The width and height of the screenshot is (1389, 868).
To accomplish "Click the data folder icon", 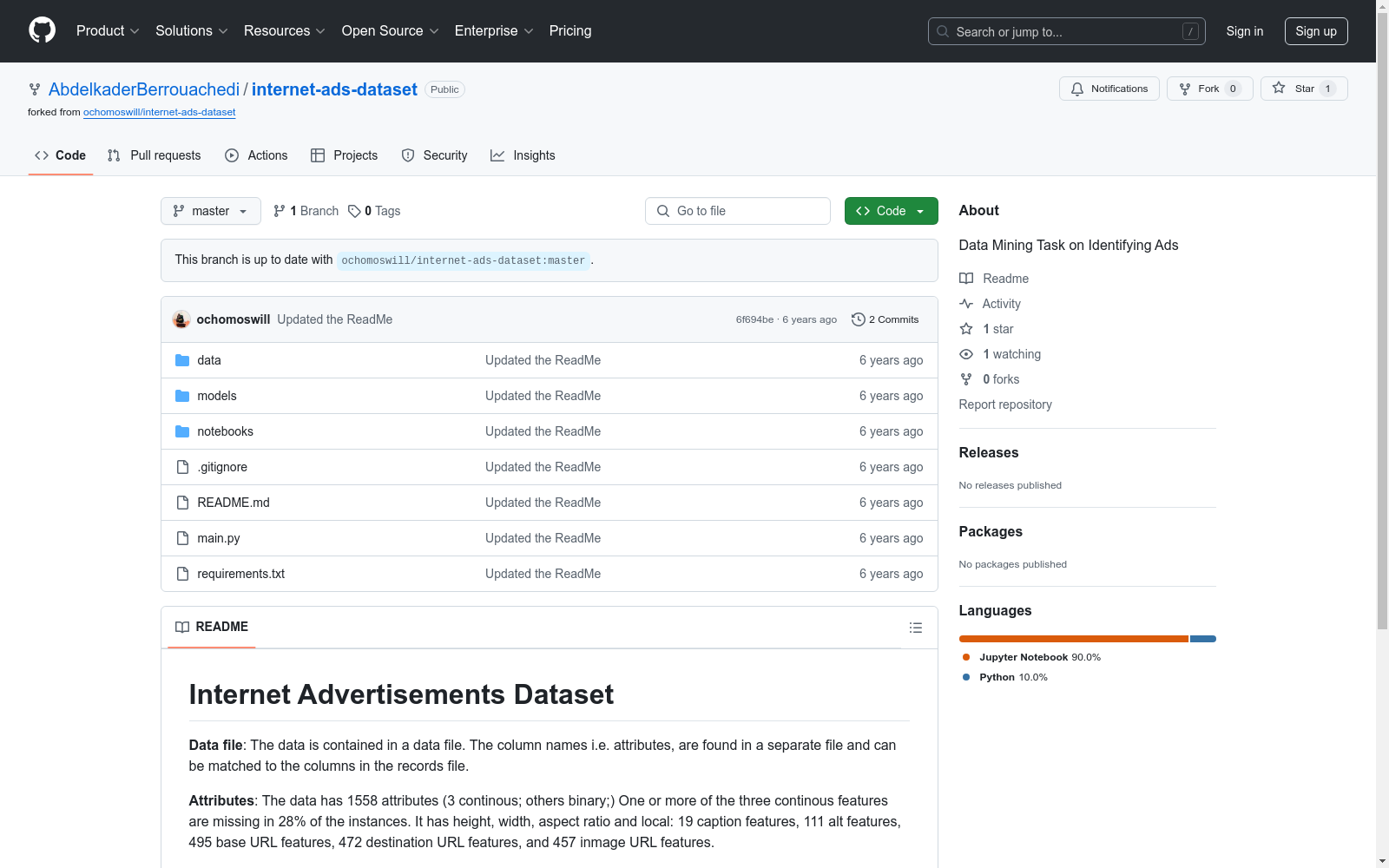I will [182, 360].
